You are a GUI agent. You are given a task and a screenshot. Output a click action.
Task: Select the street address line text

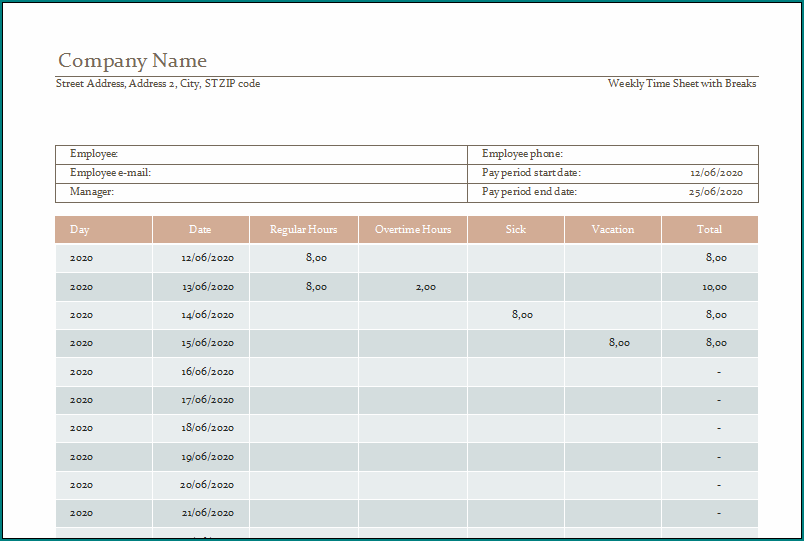pos(158,84)
